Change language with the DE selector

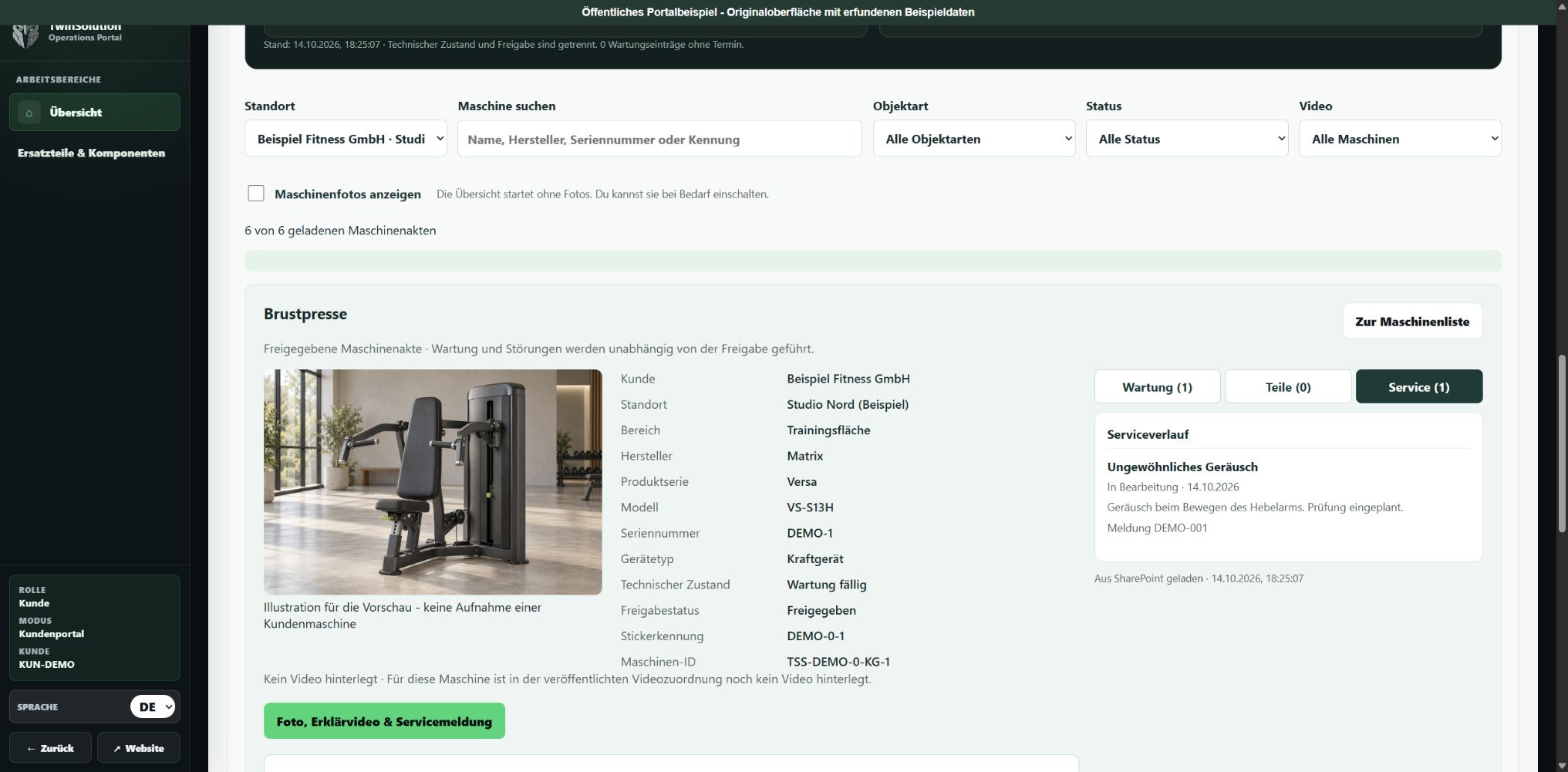tap(153, 706)
